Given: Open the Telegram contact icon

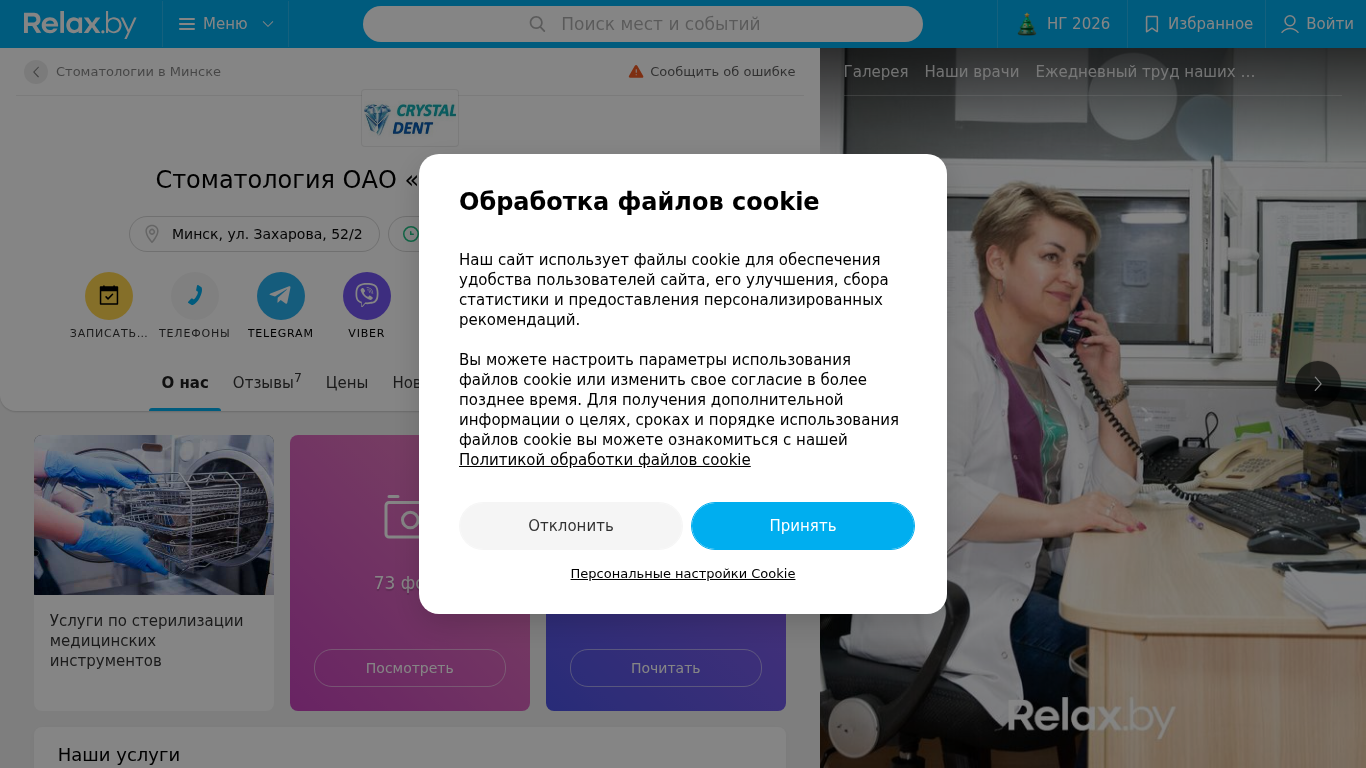Looking at the screenshot, I should click(281, 296).
